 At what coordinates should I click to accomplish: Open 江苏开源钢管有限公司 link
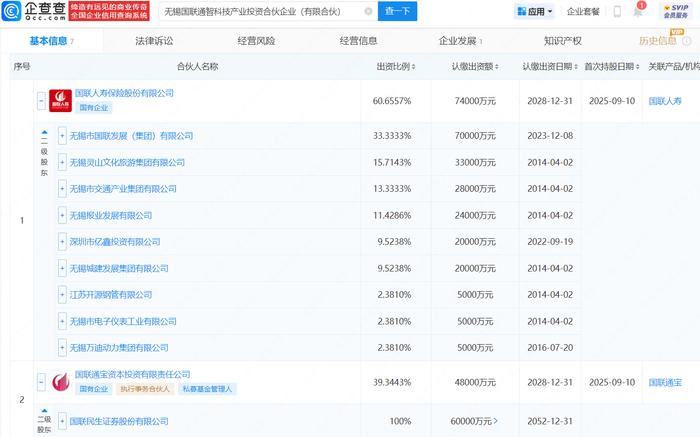pos(111,295)
